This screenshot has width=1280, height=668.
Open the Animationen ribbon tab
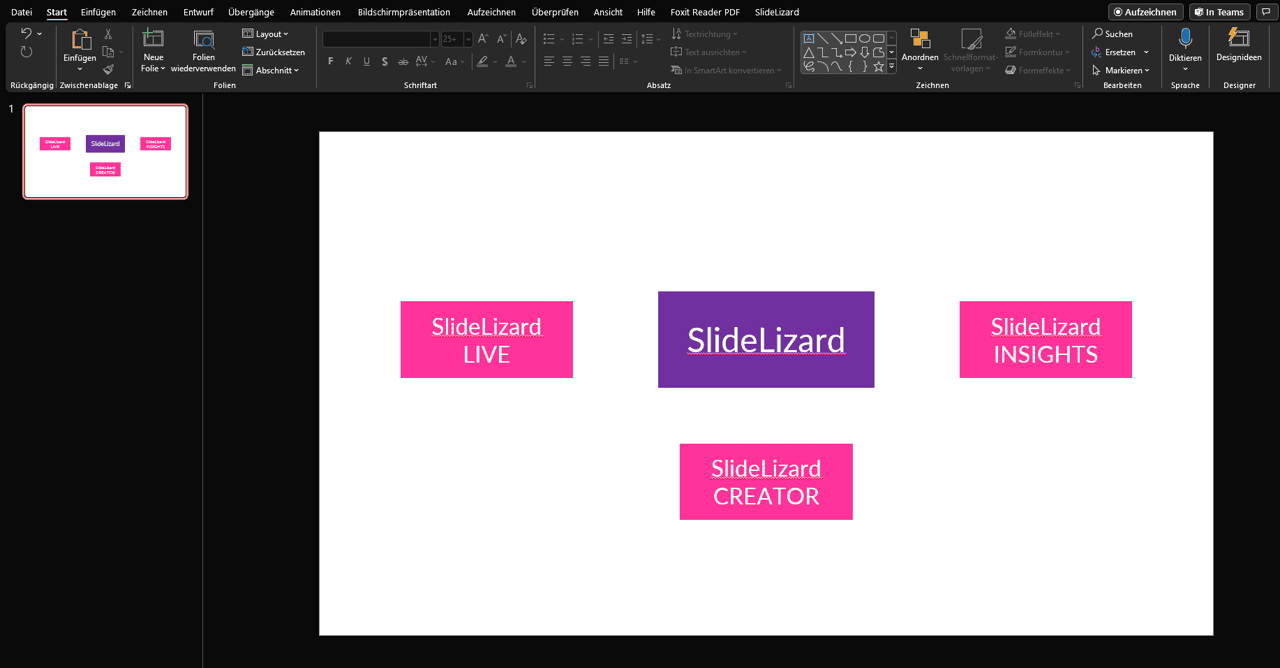click(x=315, y=12)
